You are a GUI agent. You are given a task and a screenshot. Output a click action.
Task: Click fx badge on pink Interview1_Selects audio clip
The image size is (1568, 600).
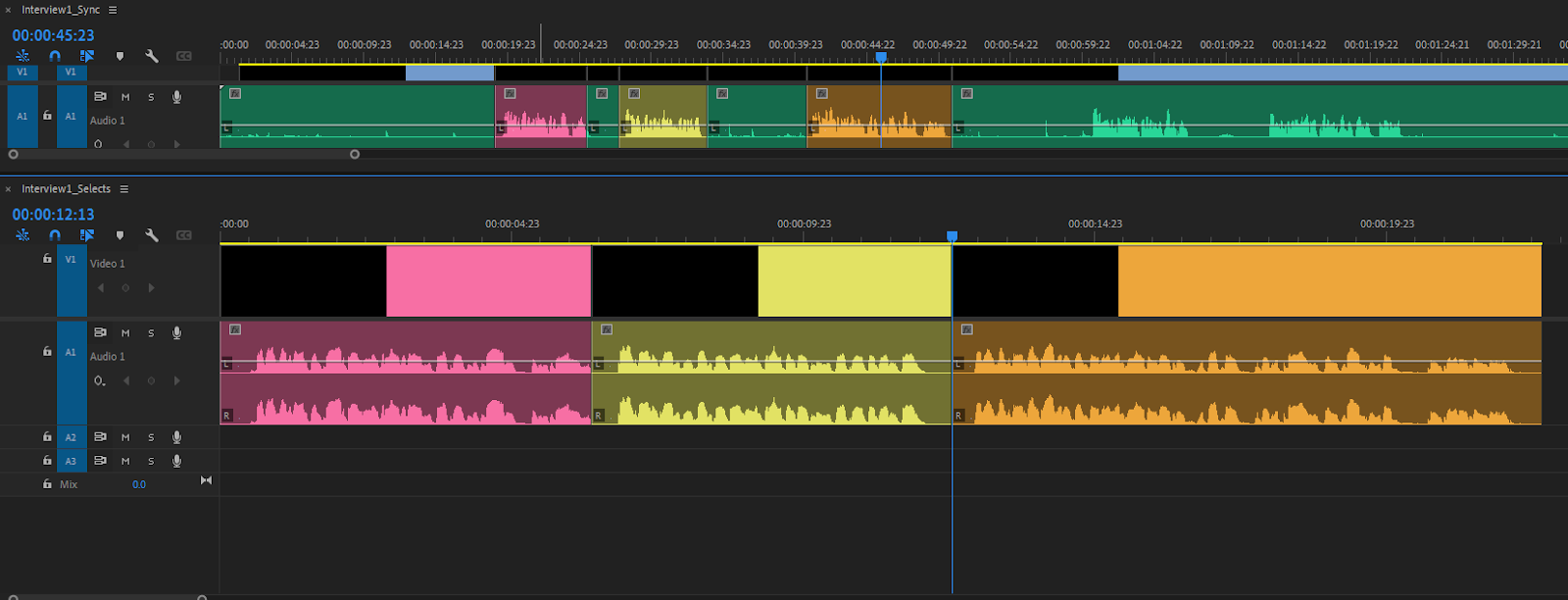235,329
